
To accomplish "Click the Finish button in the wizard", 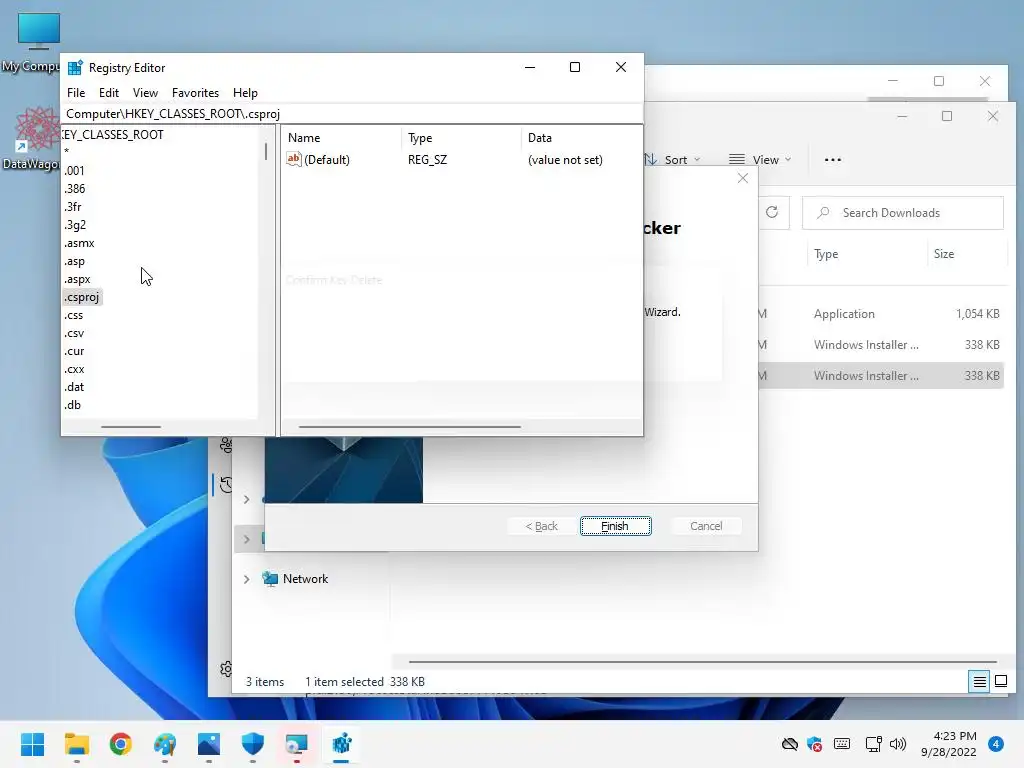I will [615, 526].
